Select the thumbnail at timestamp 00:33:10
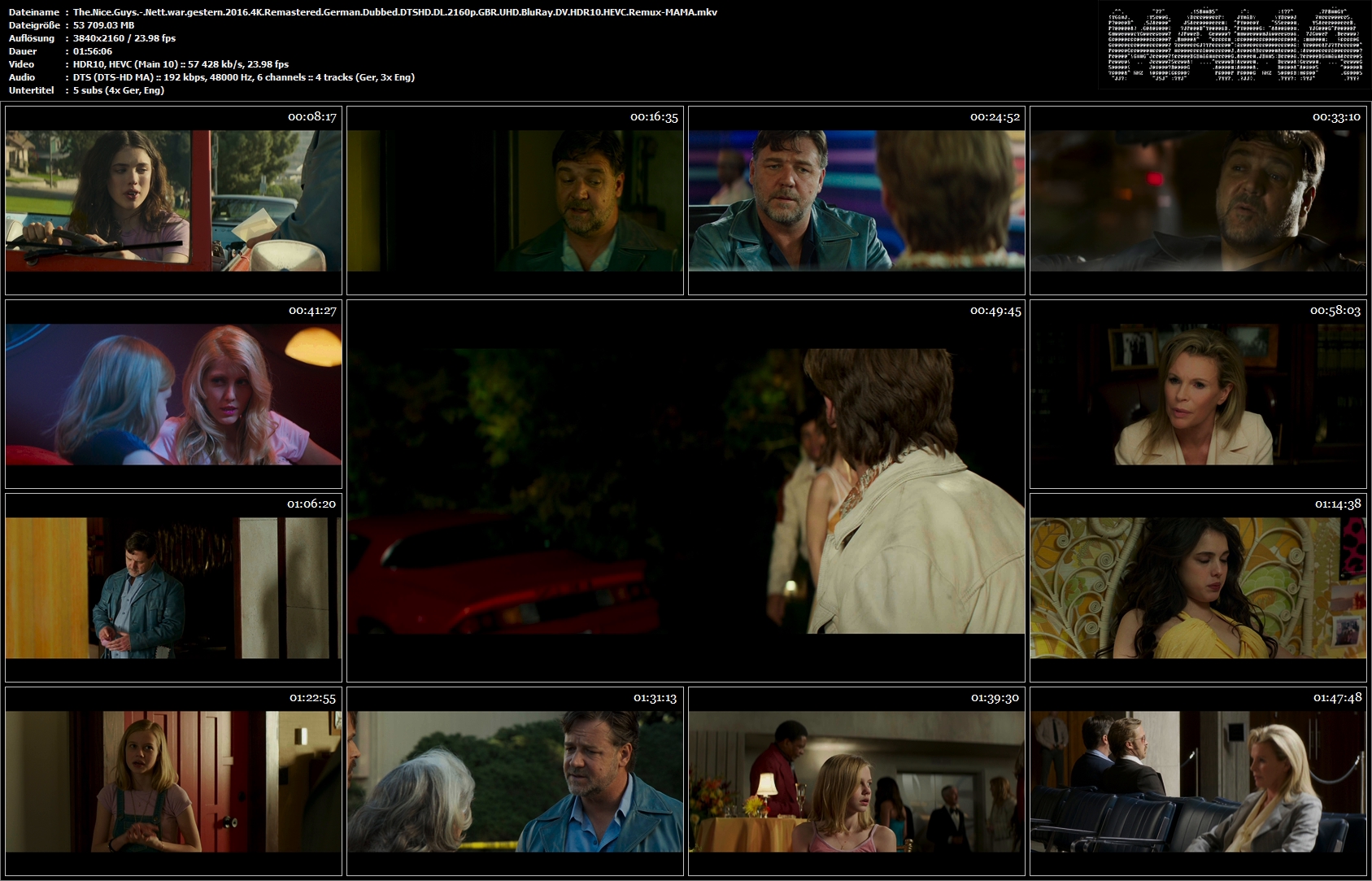 pyautogui.click(x=1198, y=200)
